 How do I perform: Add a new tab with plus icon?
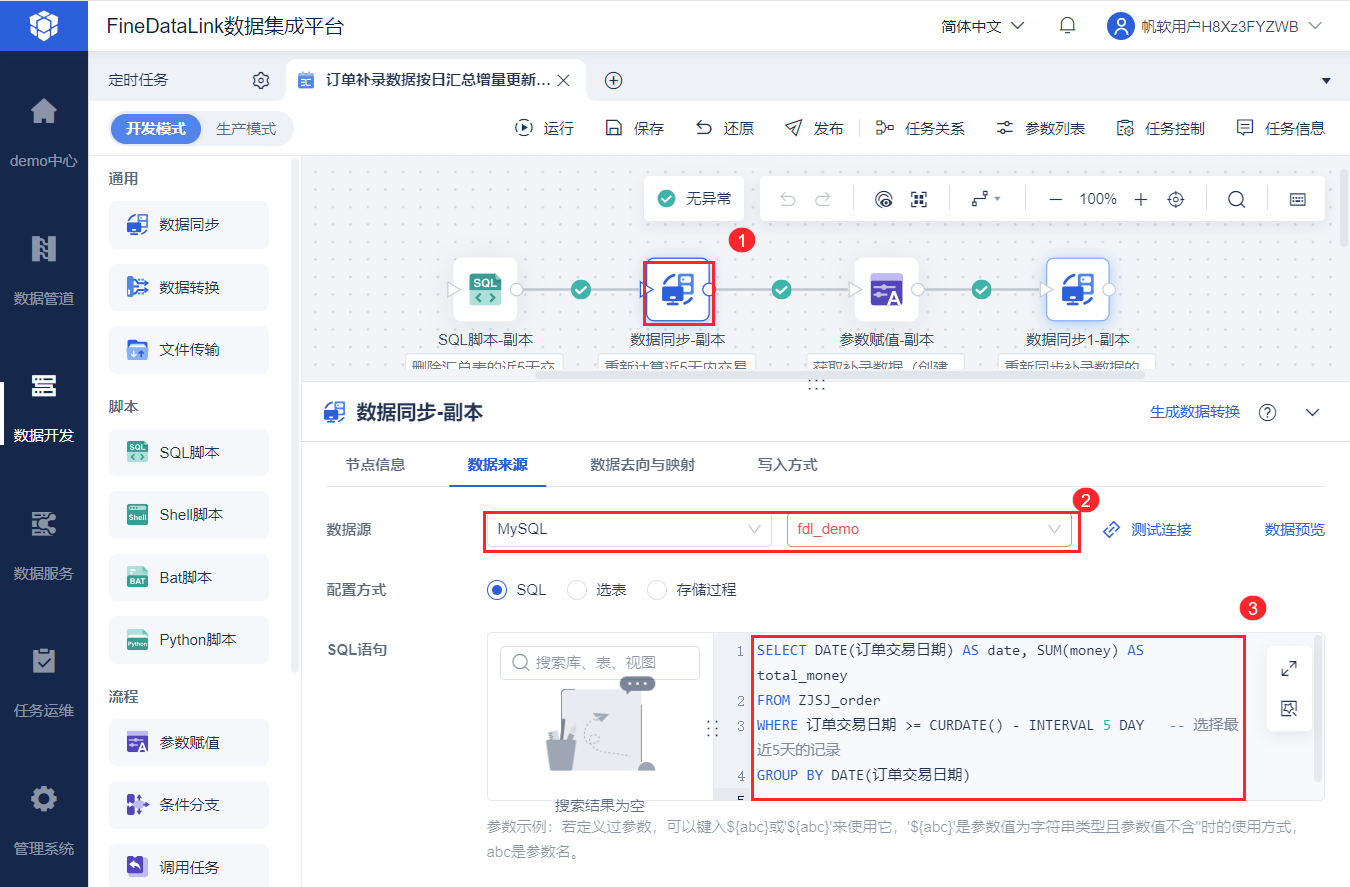(x=614, y=80)
